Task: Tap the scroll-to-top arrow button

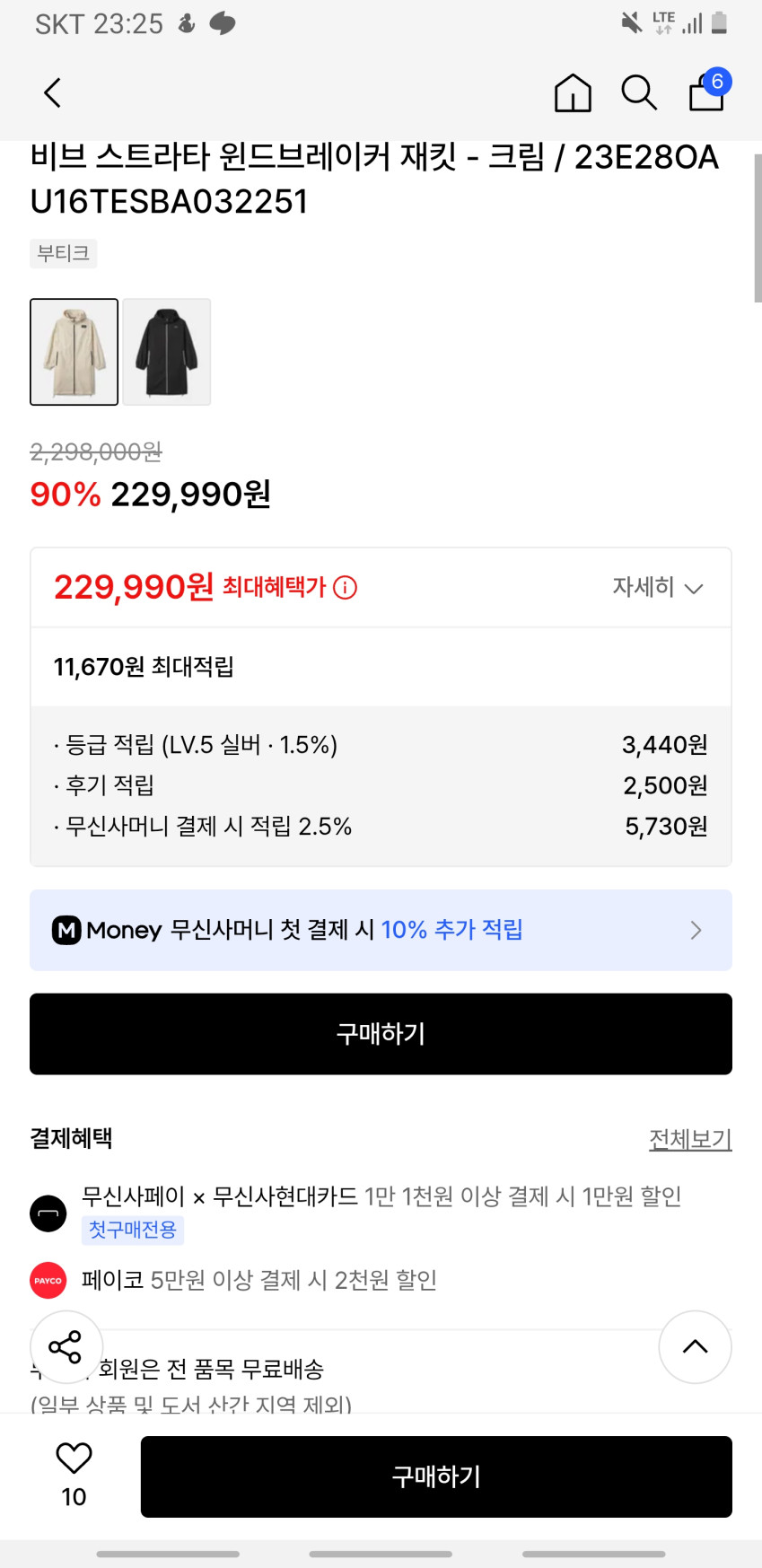Action: click(695, 1346)
